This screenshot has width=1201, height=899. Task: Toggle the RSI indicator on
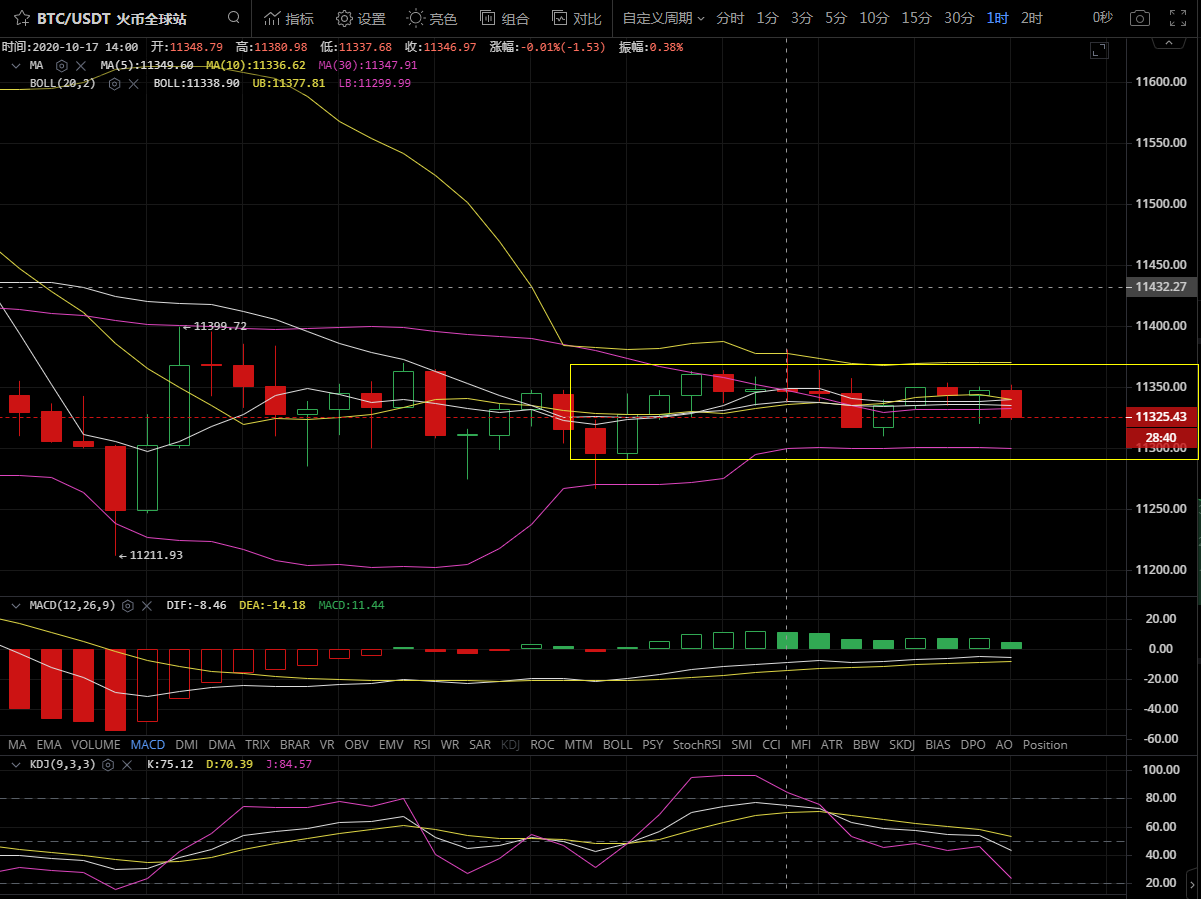(x=422, y=745)
